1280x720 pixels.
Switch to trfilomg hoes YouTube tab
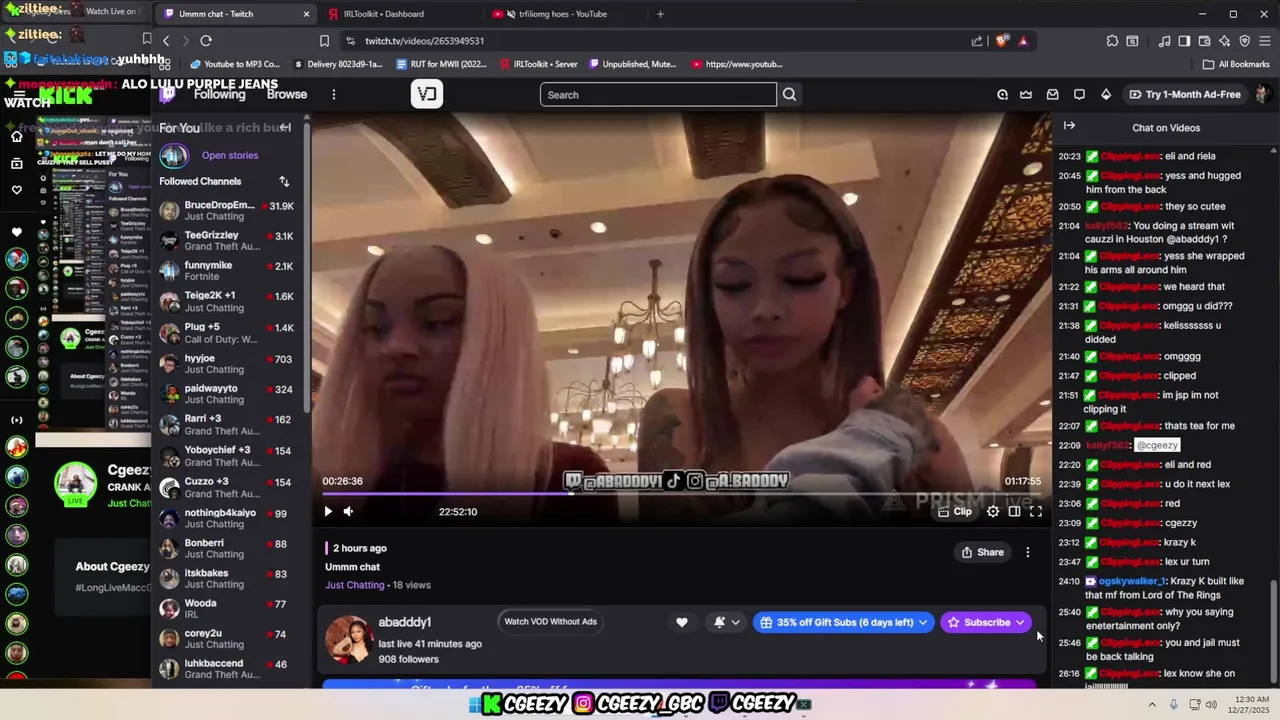[563, 14]
